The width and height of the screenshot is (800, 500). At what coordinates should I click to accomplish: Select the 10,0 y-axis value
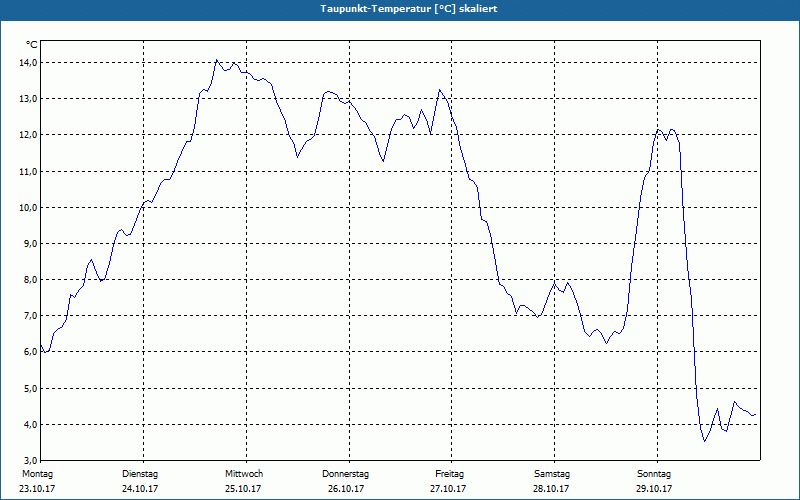pos(28,208)
